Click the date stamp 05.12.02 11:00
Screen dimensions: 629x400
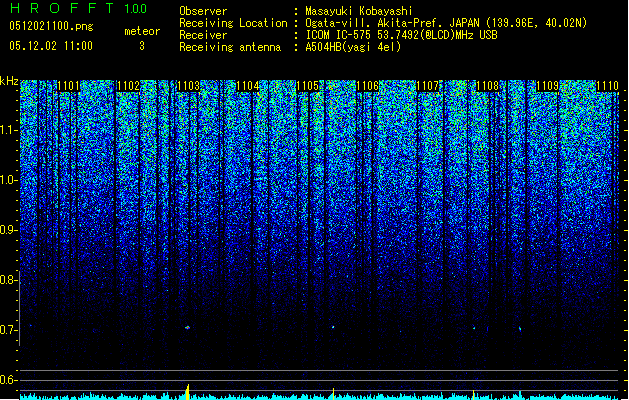coord(51,46)
